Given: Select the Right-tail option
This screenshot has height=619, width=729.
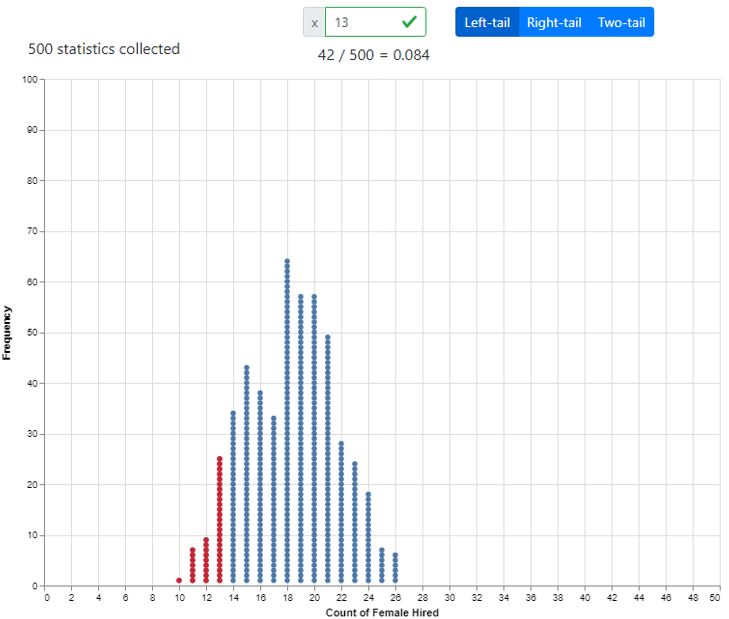Looking at the screenshot, I should point(554,22).
